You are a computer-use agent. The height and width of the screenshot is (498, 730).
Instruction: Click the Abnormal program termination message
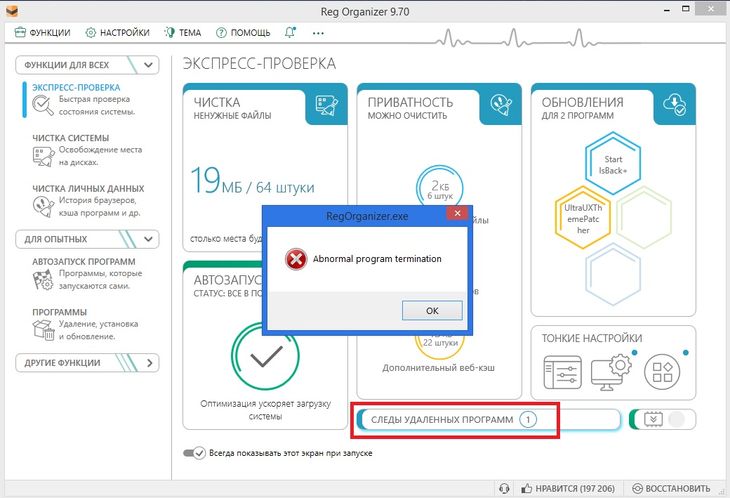click(x=377, y=259)
